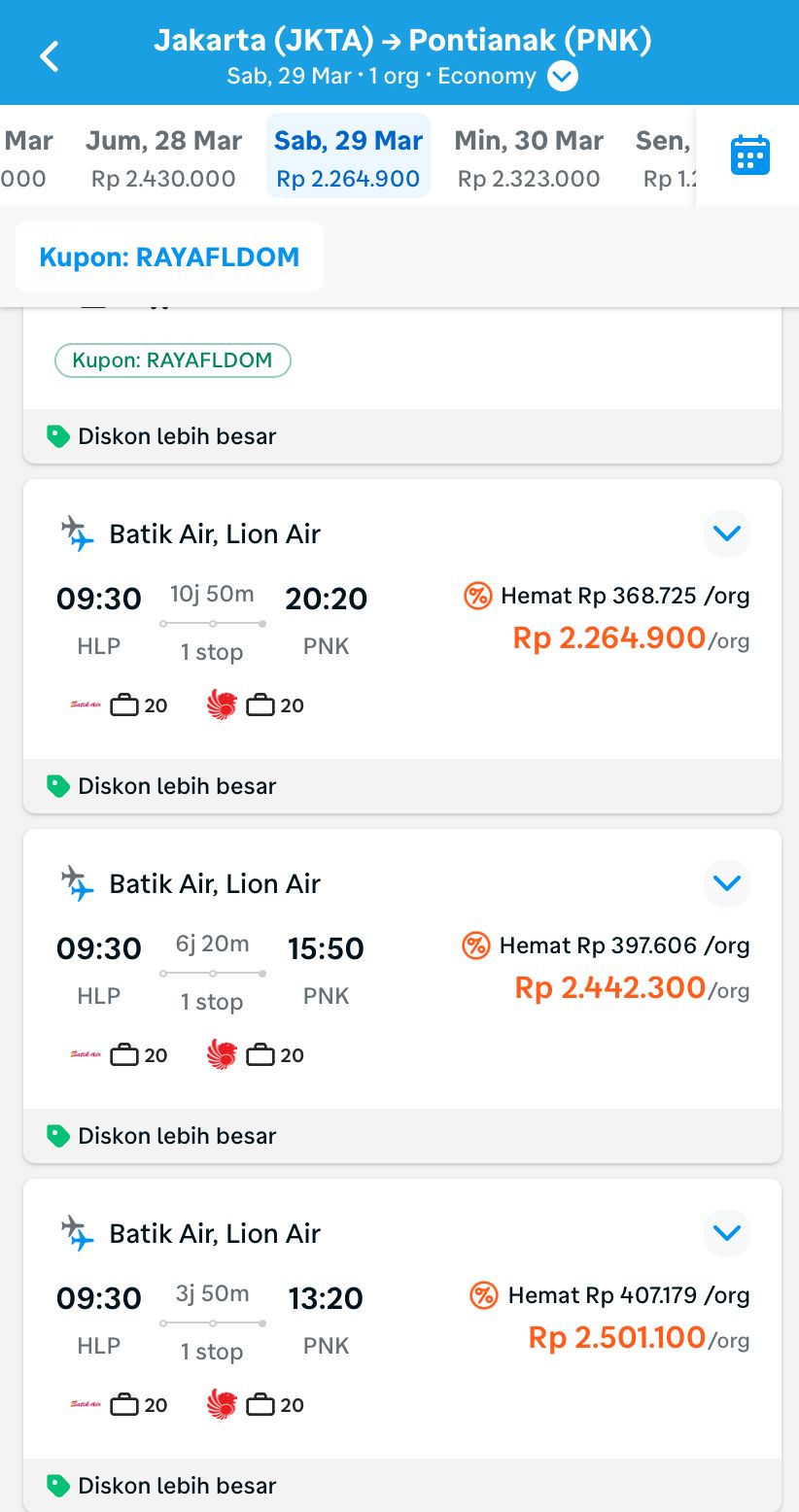
Task: Tap the back arrow icon
Action: [x=50, y=56]
